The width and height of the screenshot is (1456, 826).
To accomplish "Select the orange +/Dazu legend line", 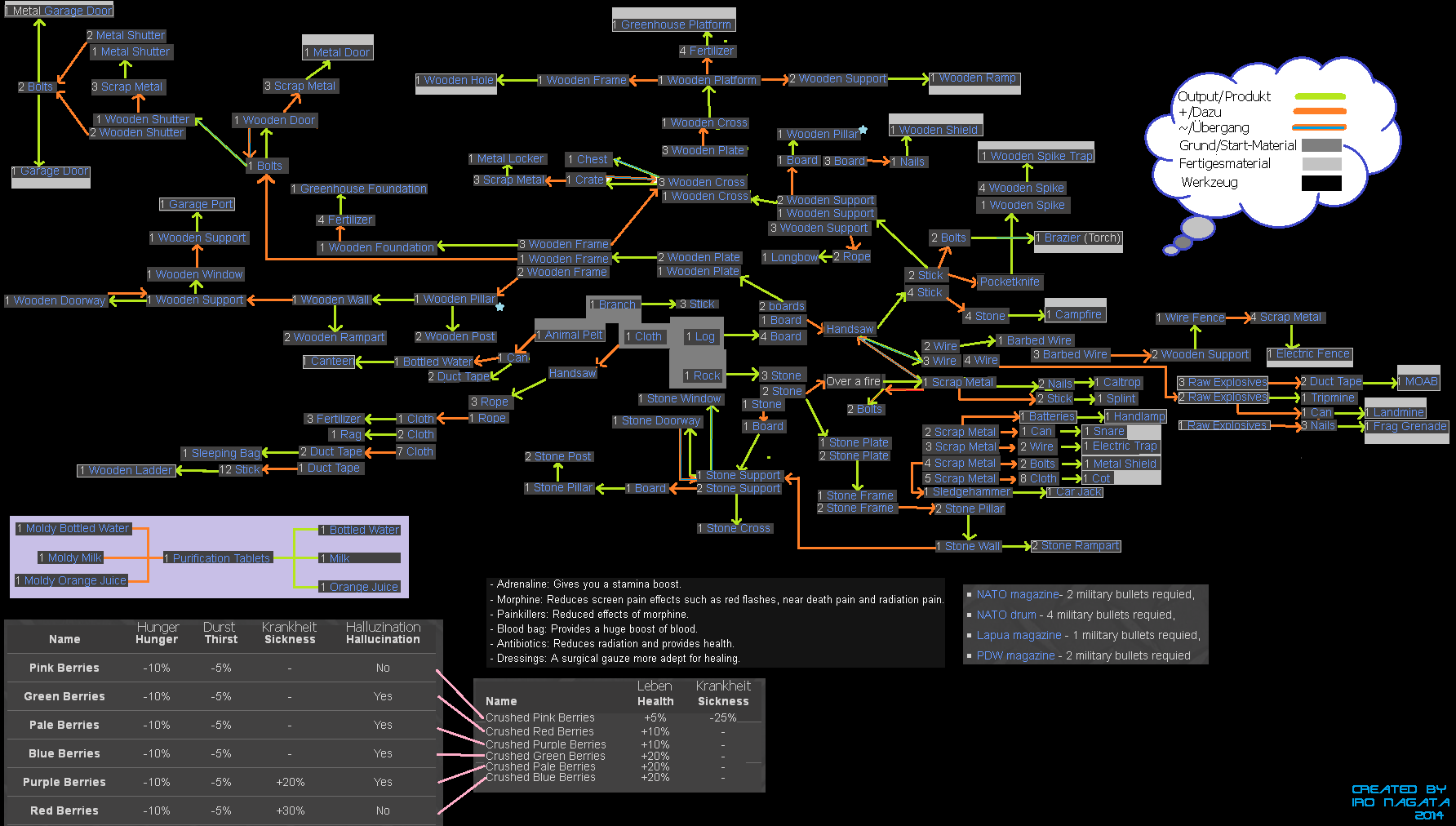I will pyautogui.click(x=1319, y=112).
